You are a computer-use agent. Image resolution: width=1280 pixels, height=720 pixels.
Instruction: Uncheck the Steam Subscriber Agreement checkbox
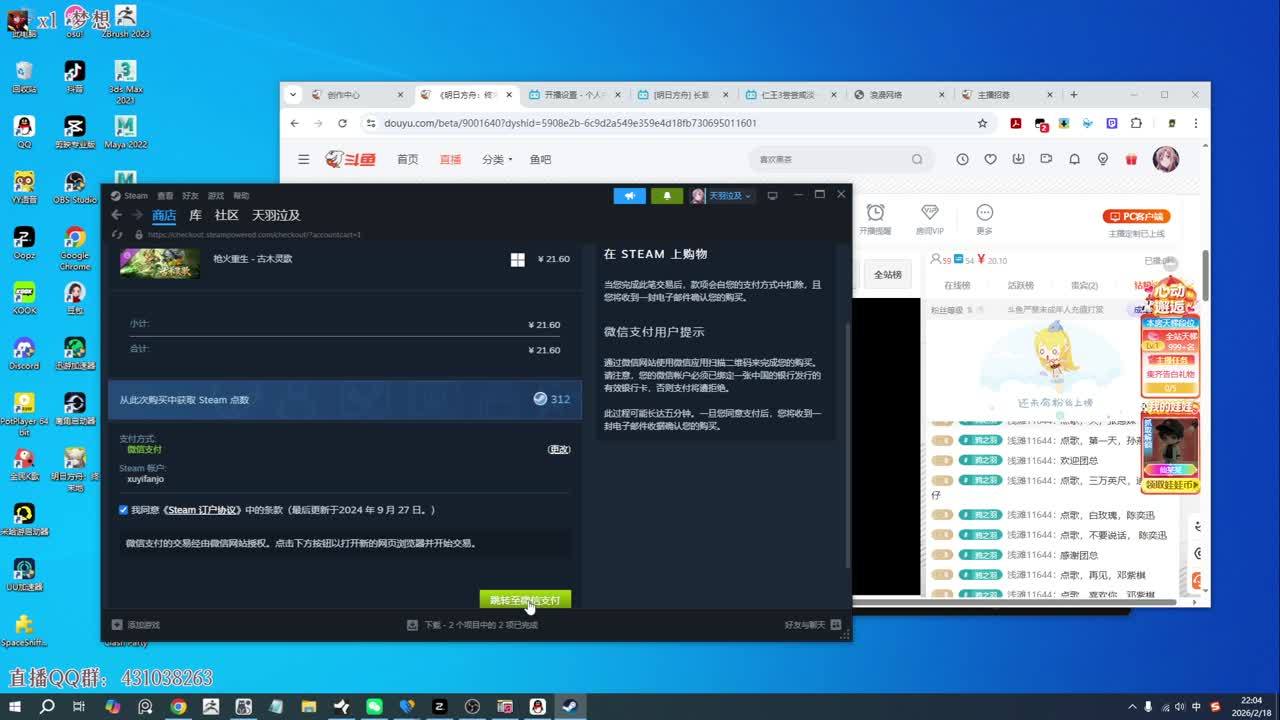(123, 510)
